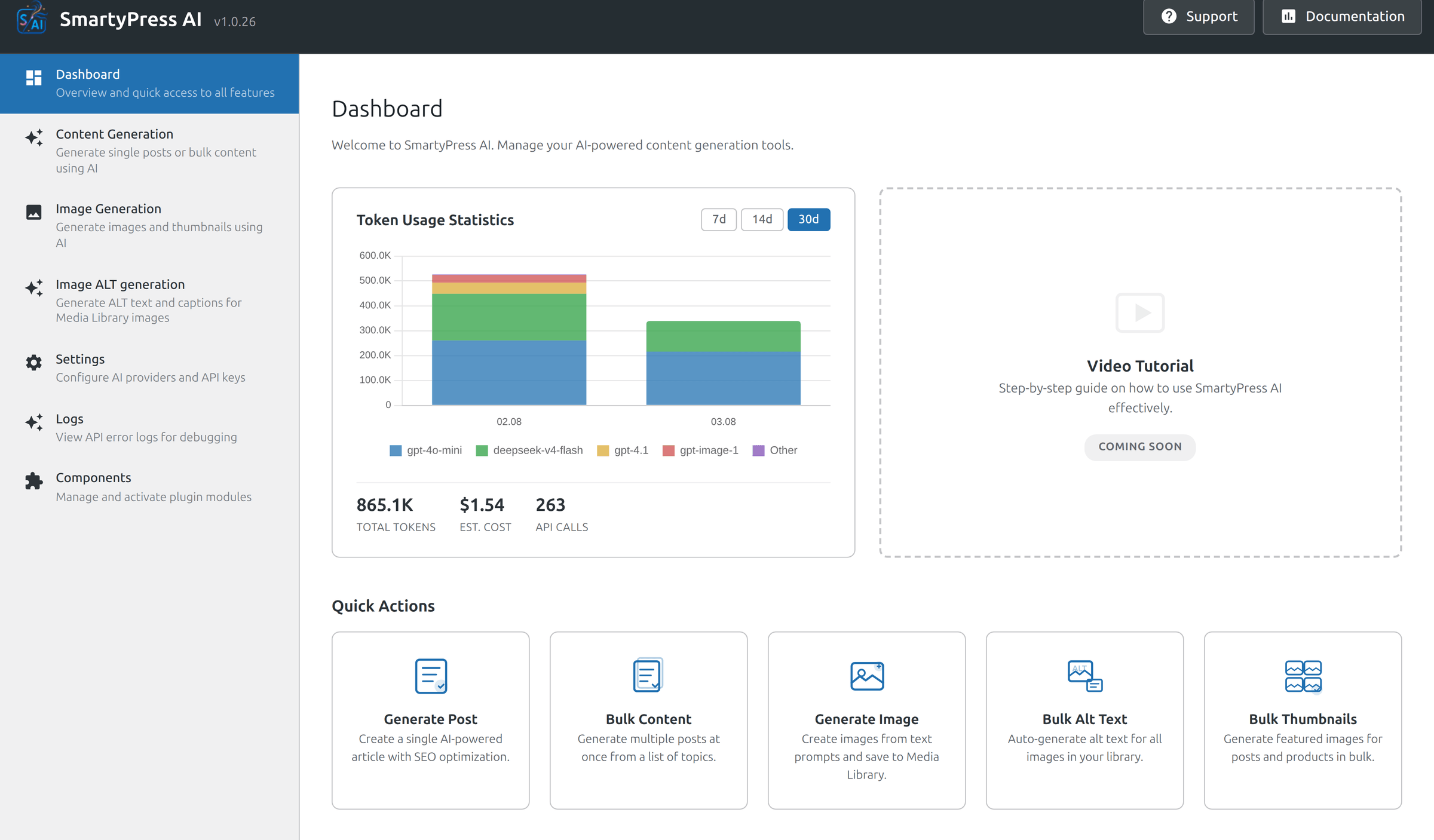Click the Token Usage Statistics heading
Viewport: 1434px width, 840px height.
pyautogui.click(x=435, y=220)
